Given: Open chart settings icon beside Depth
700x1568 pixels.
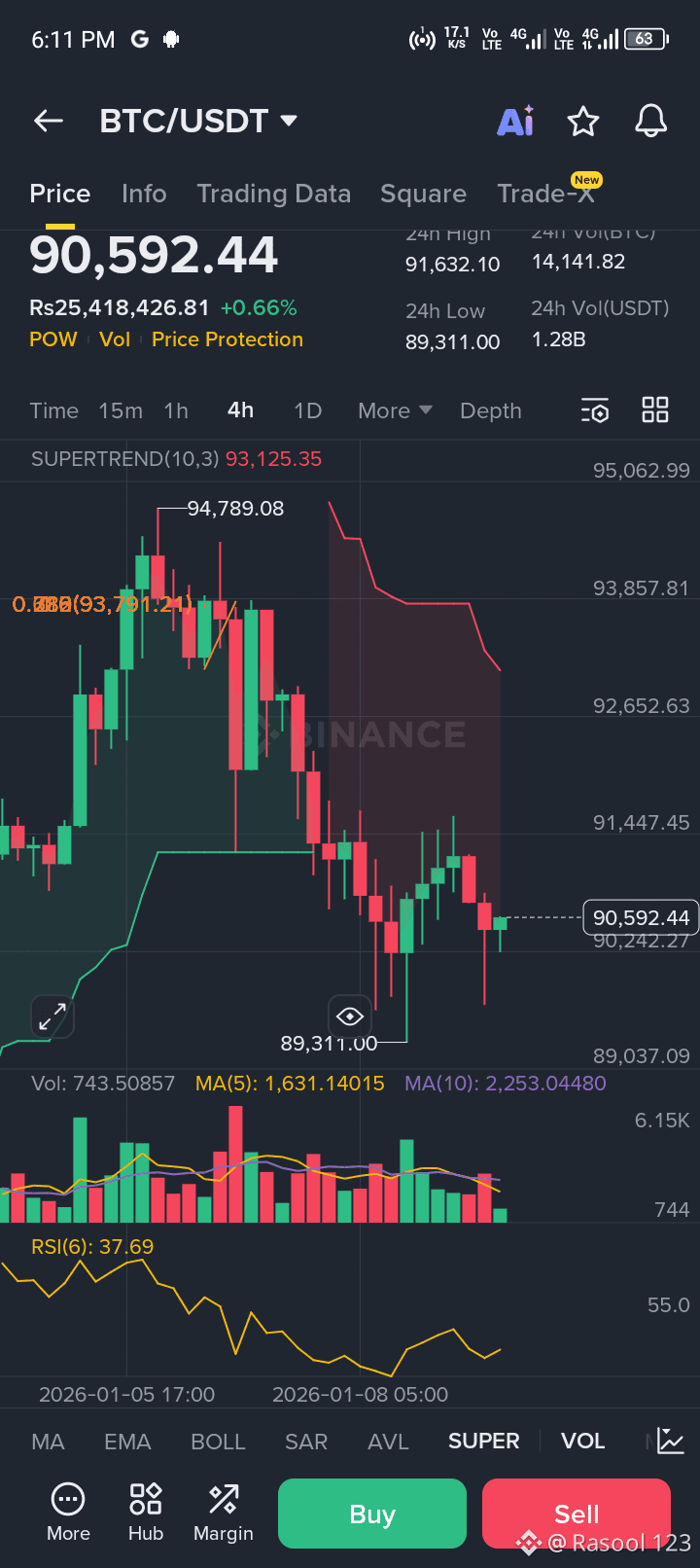Looking at the screenshot, I should 595,410.
